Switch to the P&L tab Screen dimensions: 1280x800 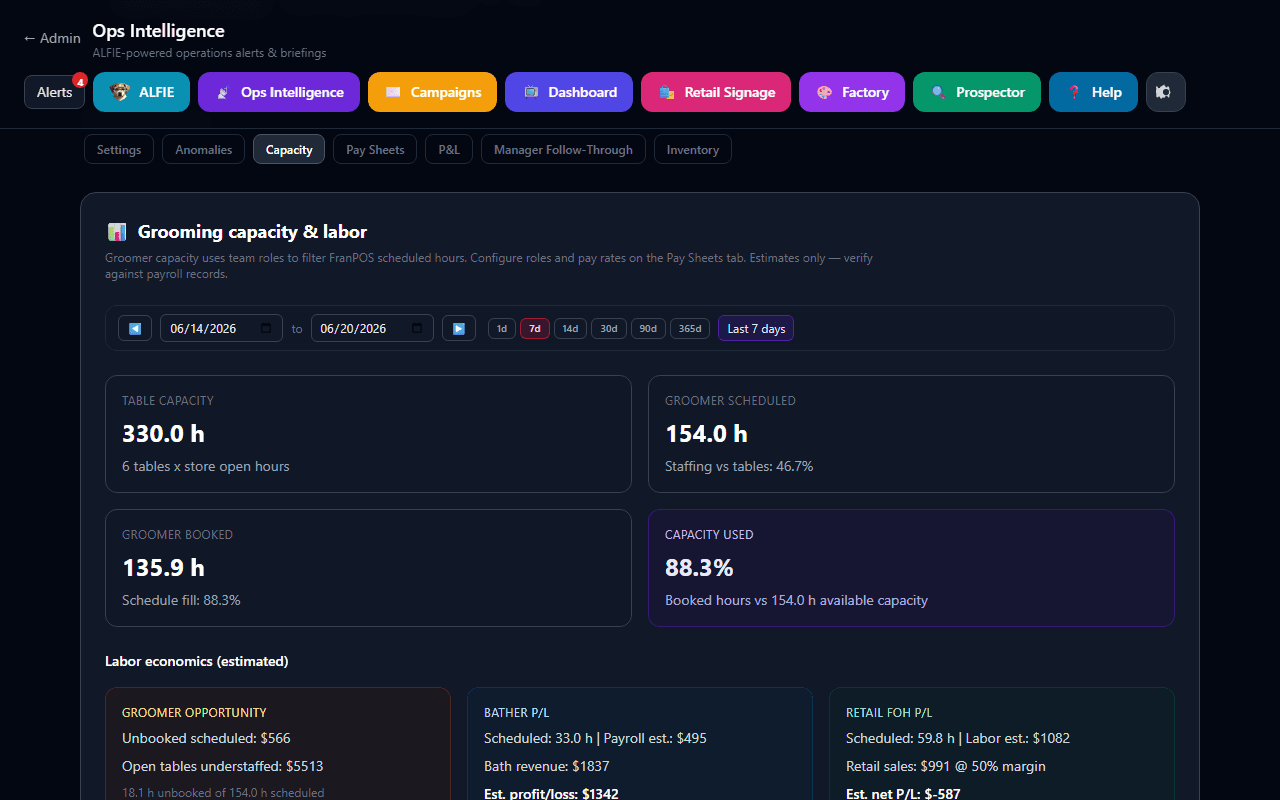pos(449,149)
